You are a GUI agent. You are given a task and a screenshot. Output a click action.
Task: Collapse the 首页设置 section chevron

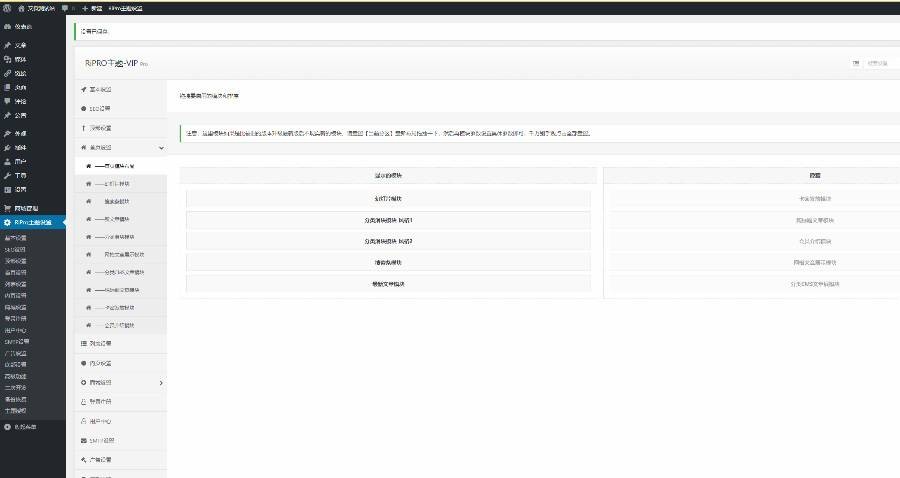coord(161,147)
